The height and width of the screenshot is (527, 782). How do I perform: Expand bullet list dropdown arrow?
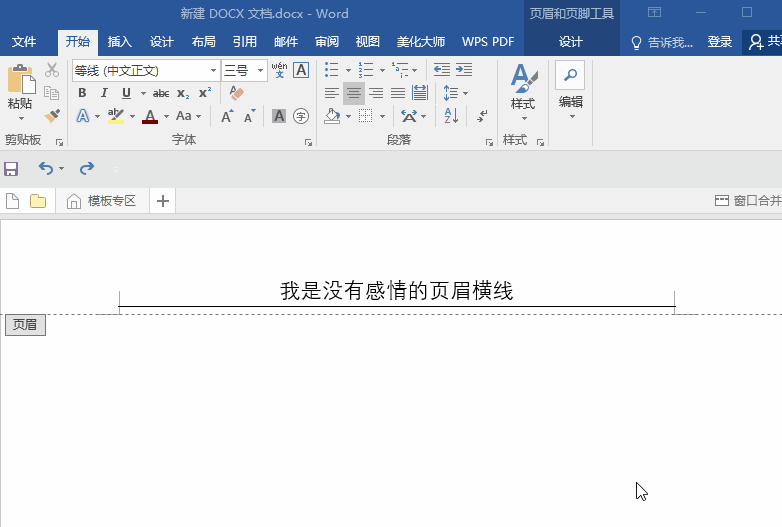pyautogui.click(x=348, y=70)
